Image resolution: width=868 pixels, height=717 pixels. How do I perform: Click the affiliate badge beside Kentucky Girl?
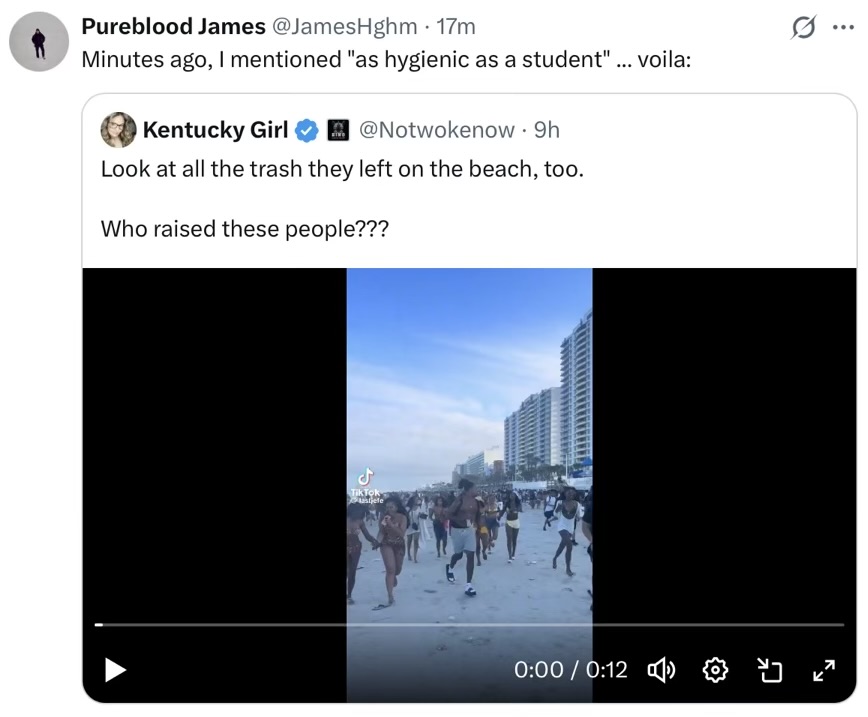[337, 130]
